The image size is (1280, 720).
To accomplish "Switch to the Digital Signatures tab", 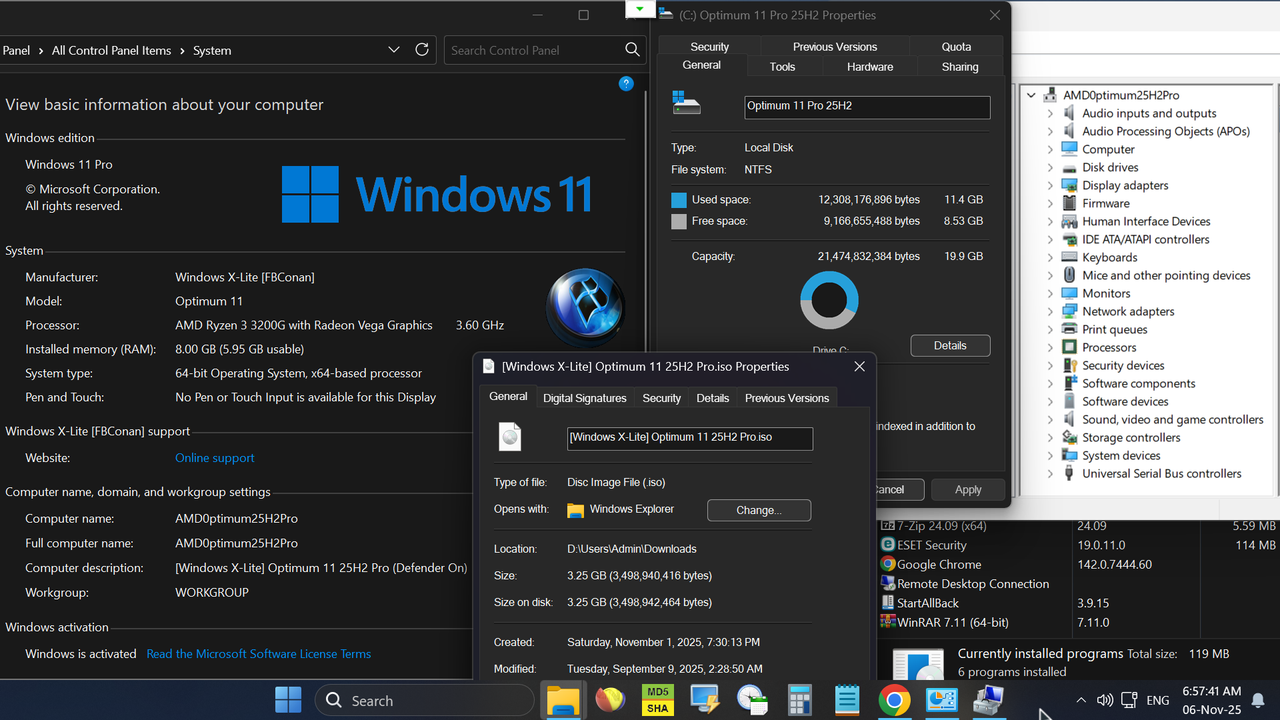I will tap(584, 397).
